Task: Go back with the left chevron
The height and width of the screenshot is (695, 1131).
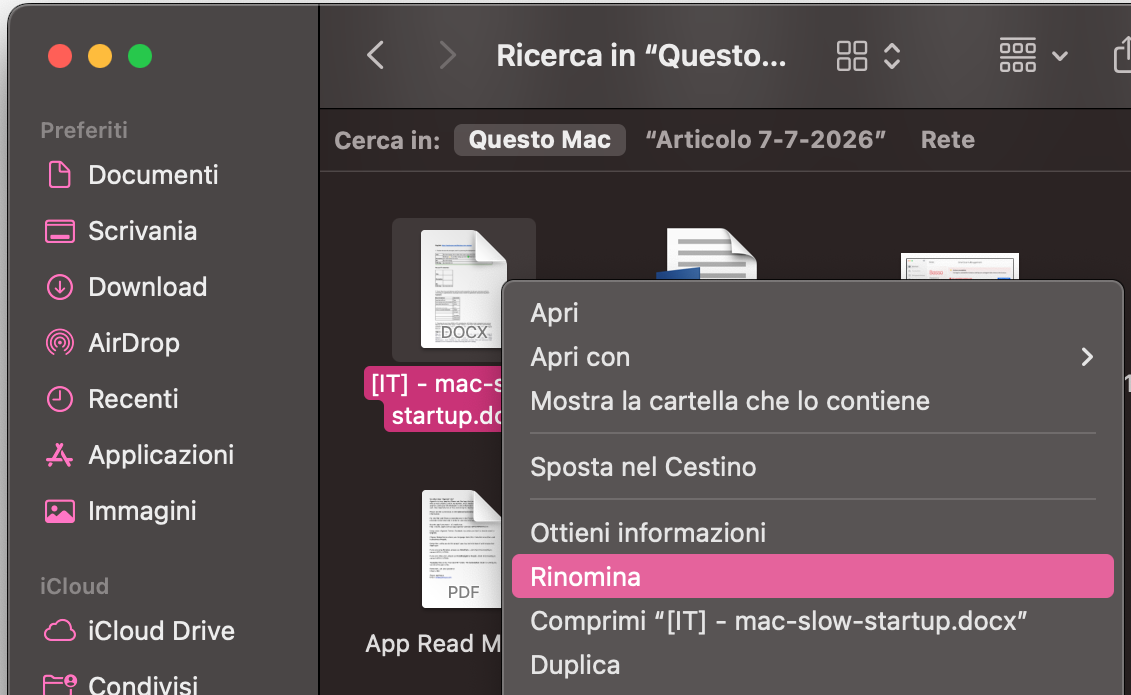Action: (x=375, y=56)
